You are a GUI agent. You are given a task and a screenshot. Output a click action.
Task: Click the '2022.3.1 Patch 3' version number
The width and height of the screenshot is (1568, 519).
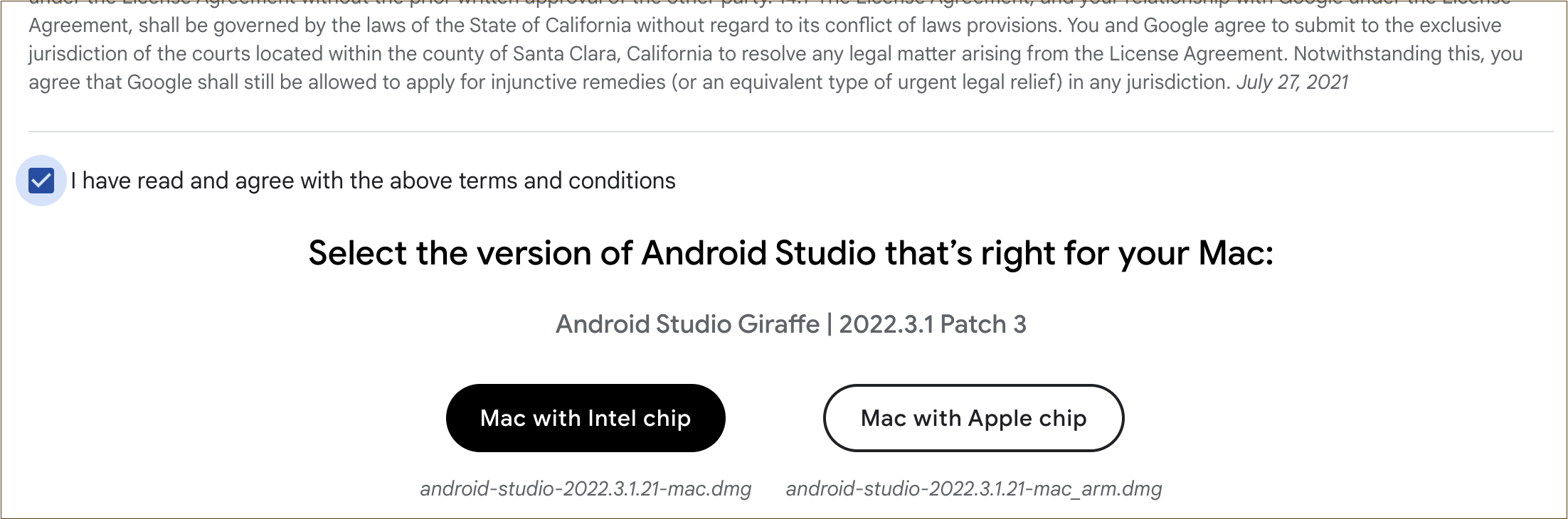point(933,324)
